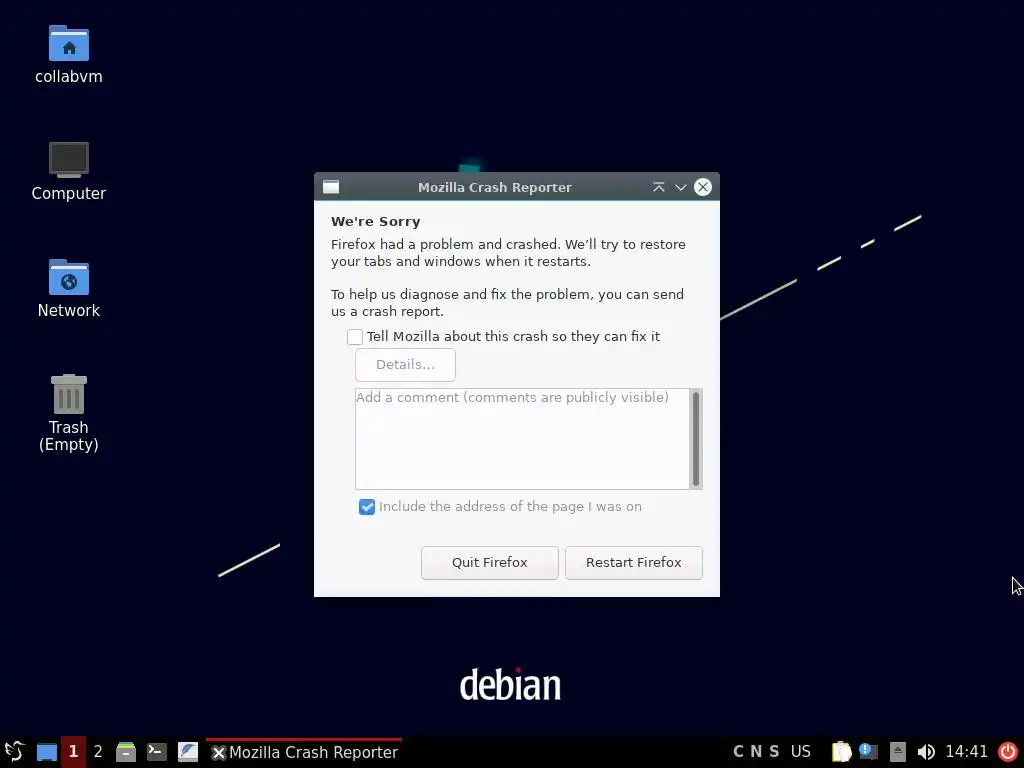Click the show desktop icon in taskbar
Screen dimensions: 1024x768
(46, 752)
